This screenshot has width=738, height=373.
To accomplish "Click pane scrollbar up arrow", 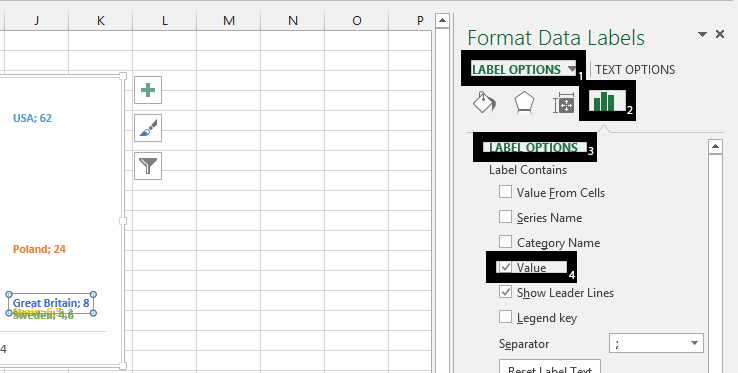I will coord(715,146).
